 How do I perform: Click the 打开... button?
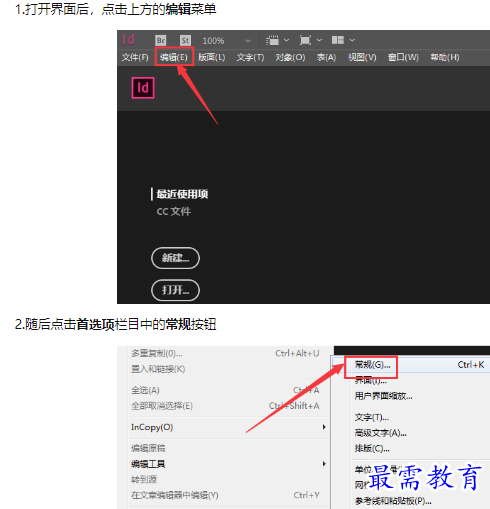[x=175, y=290]
